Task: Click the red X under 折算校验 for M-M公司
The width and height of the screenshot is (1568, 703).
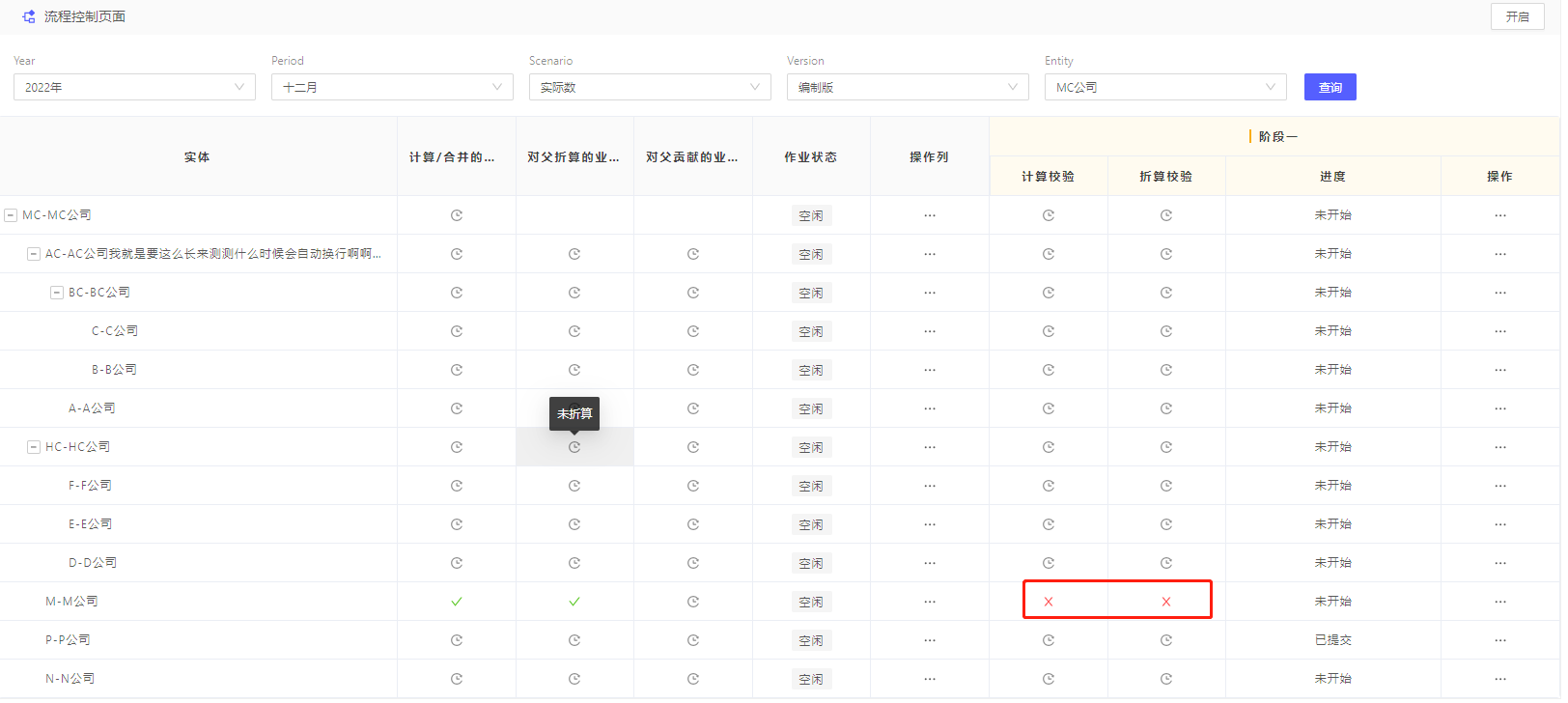Action: pos(1165,602)
